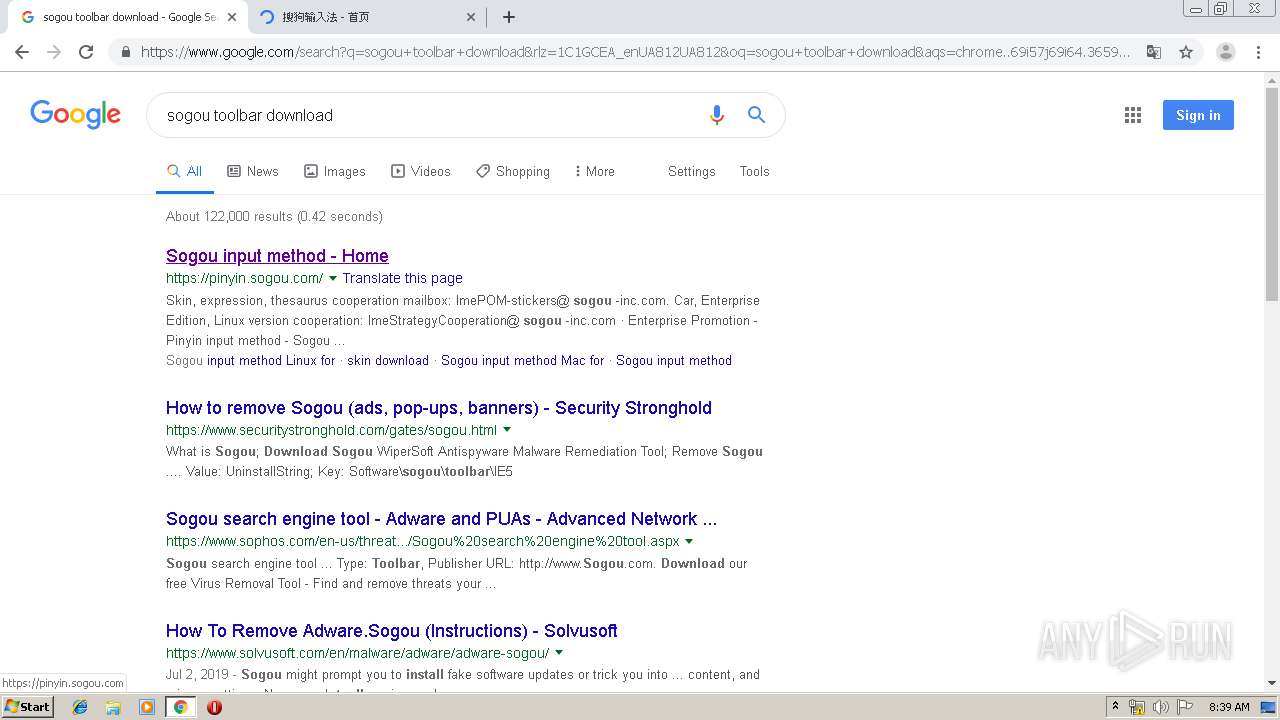
Task: Open How To Remove Adware.Sogou Solvusoft result
Action: (391, 631)
